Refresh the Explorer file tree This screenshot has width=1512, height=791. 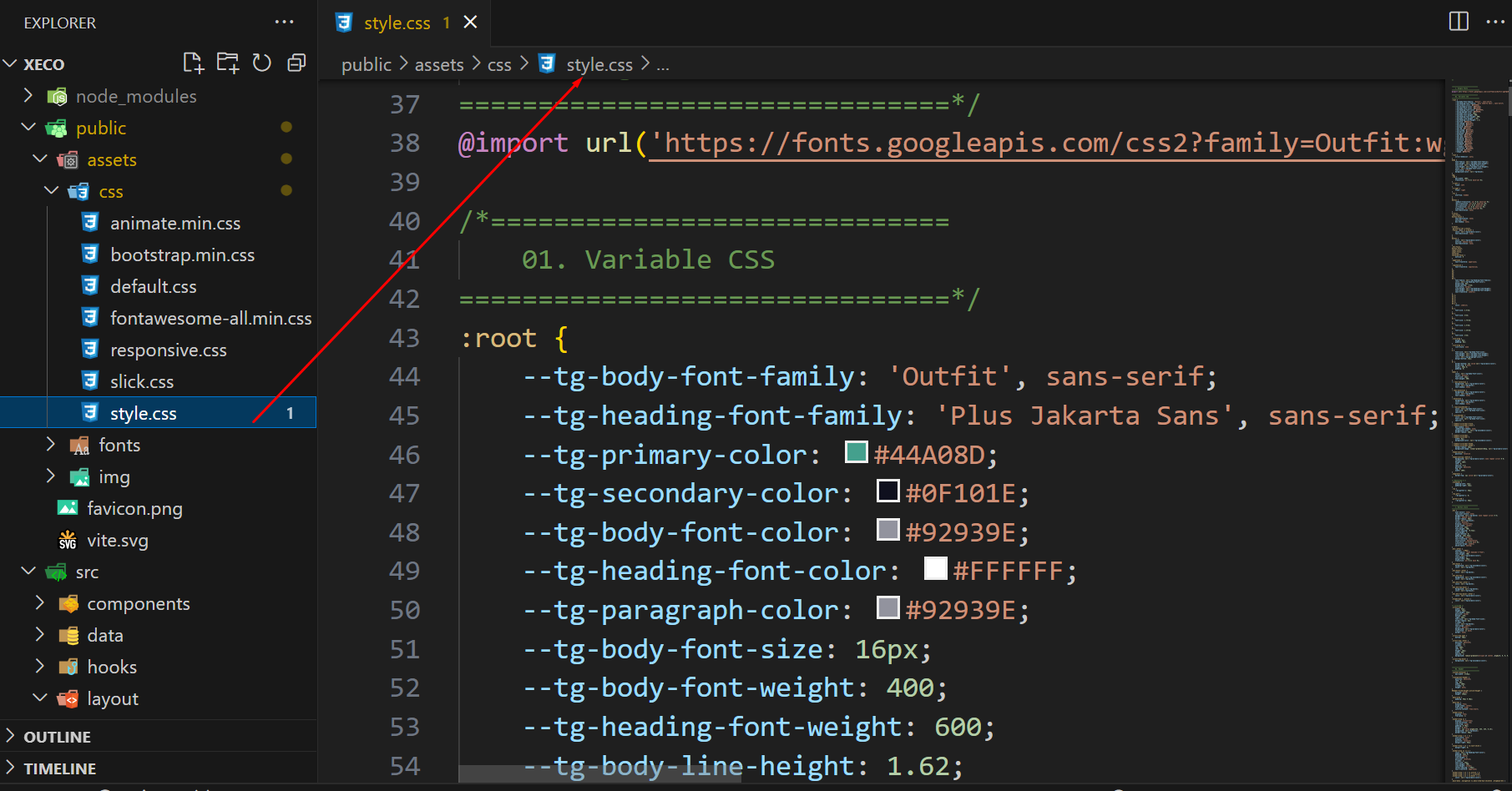[x=262, y=63]
